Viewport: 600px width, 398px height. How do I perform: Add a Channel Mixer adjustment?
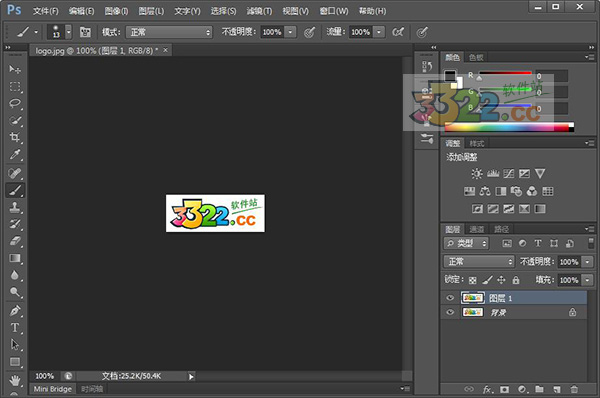pyautogui.click(x=532, y=191)
